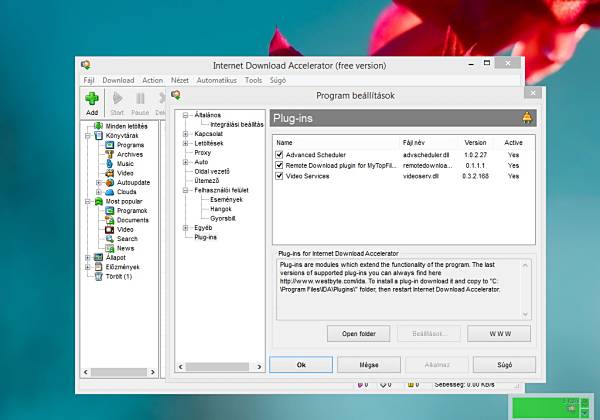
Task: Collapse the Általános settings node
Action: click(x=186, y=115)
